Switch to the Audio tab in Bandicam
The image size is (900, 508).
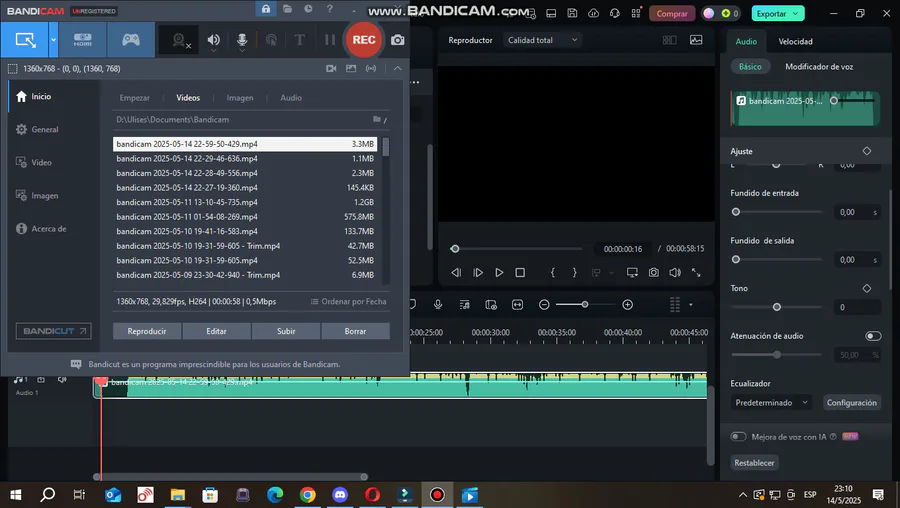291,98
